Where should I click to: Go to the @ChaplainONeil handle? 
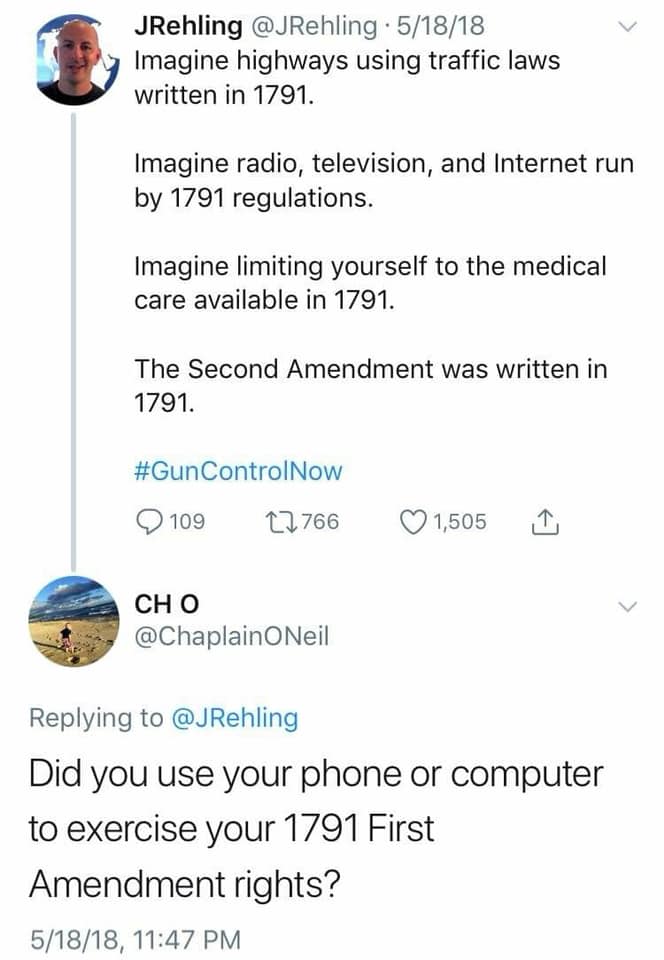tap(232, 636)
